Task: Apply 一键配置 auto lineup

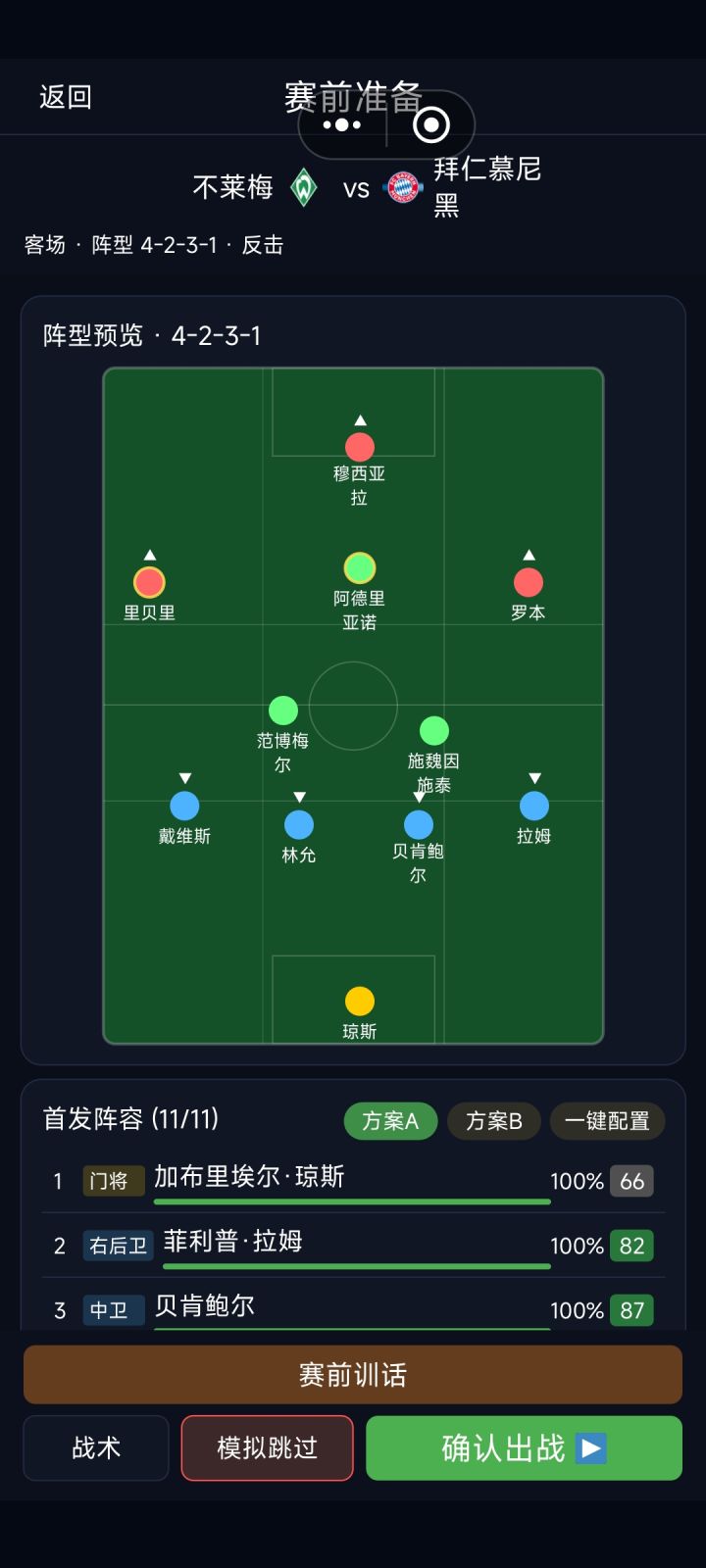Action: (x=607, y=1121)
